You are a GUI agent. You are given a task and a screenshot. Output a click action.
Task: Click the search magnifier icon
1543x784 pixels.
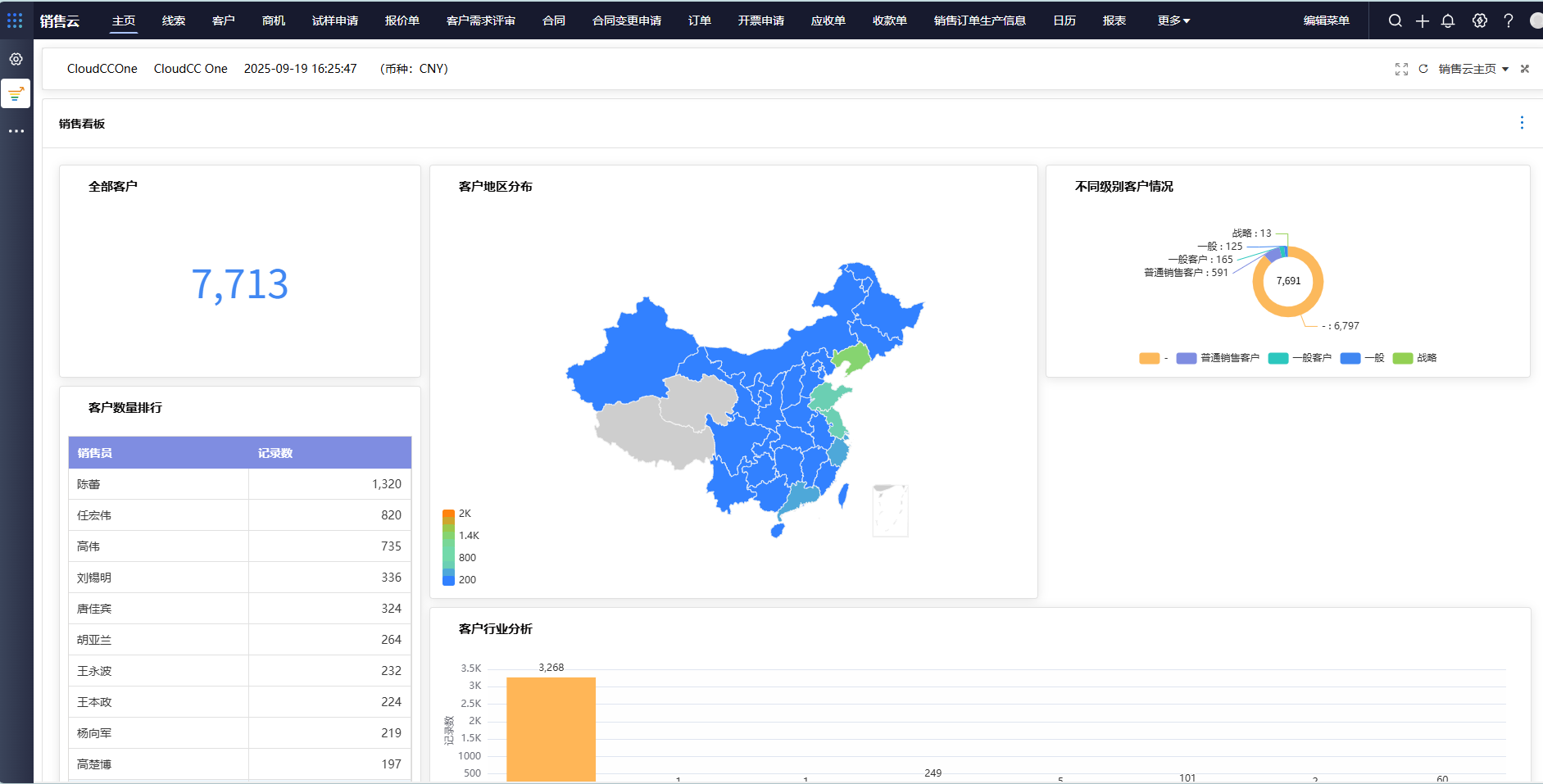click(1395, 20)
